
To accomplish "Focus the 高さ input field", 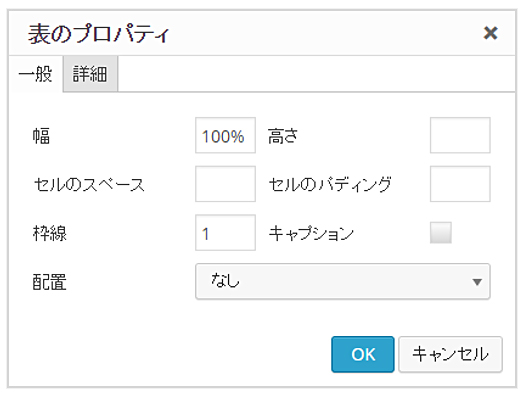I will click(x=460, y=135).
